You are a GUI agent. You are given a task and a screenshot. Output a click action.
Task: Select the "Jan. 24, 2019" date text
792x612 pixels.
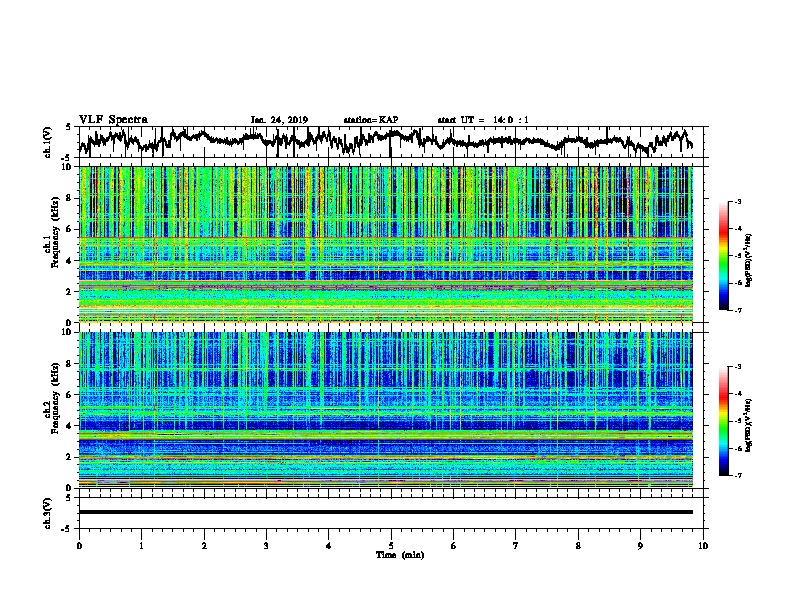click(x=279, y=120)
